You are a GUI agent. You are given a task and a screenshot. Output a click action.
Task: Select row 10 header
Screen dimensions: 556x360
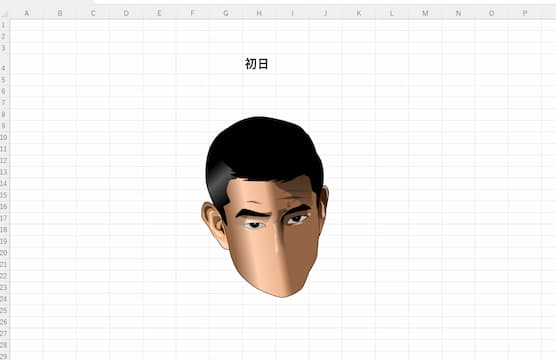click(5, 137)
